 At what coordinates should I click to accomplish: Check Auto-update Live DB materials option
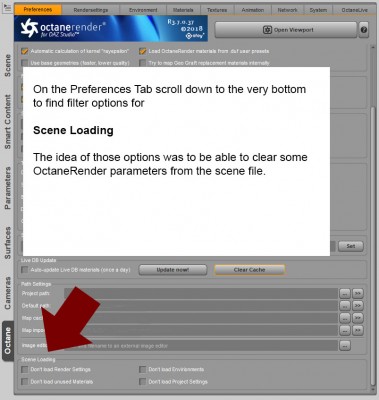25,270
